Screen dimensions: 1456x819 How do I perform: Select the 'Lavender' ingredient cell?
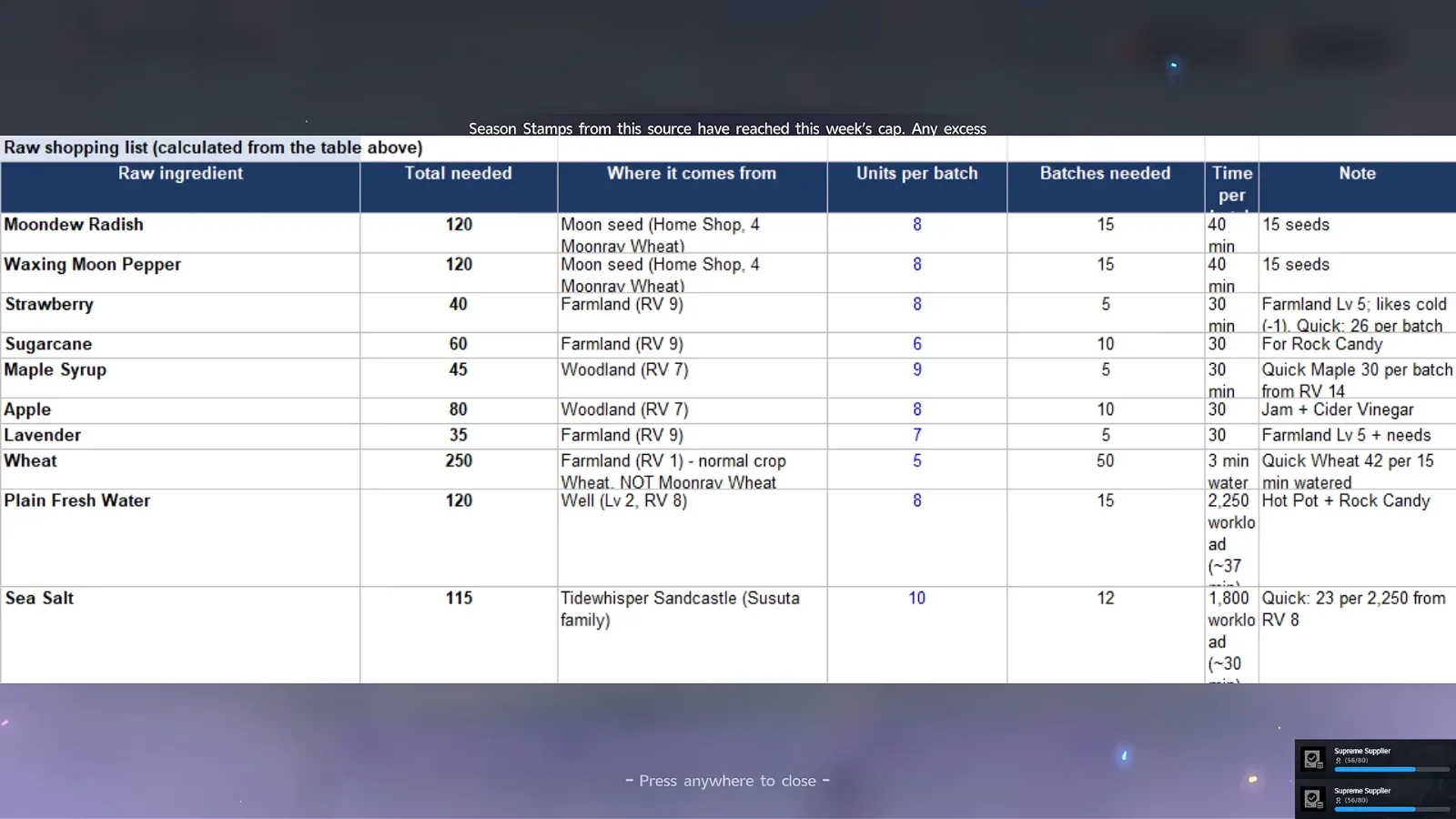click(180, 436)
